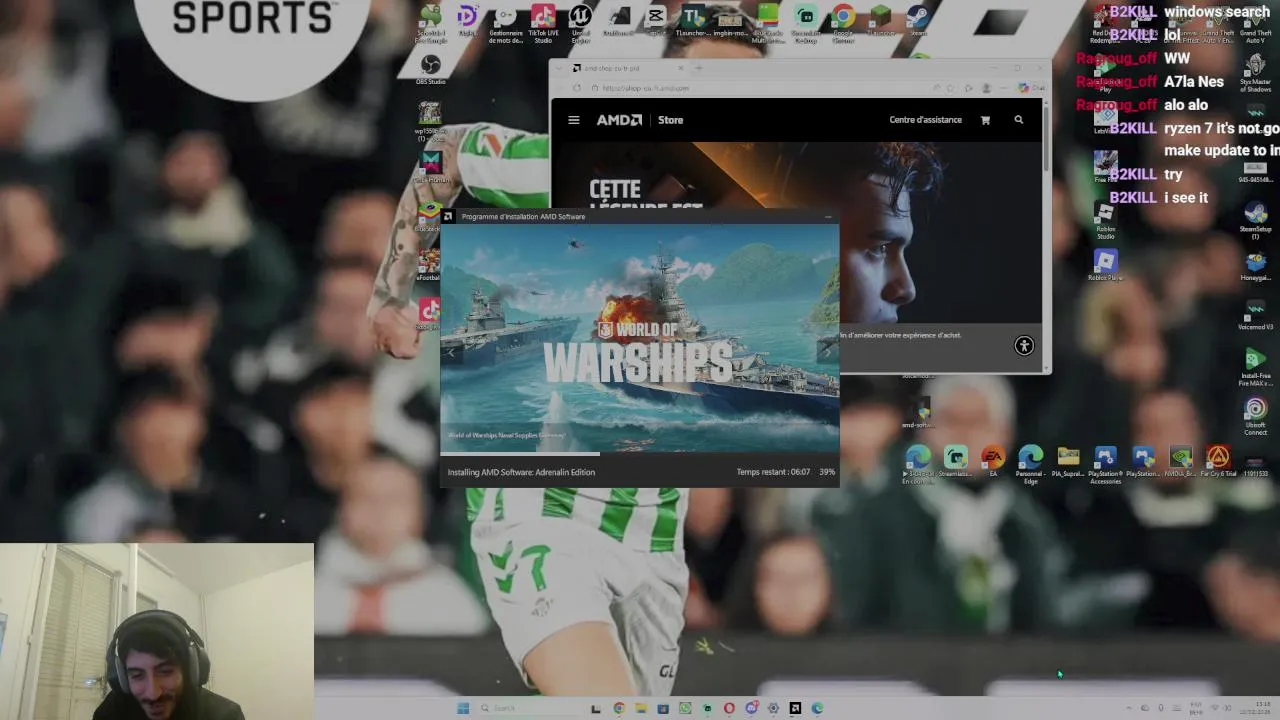
Task: Click 'Installing AMD Software: Adrenalin Edition' text
Action: point(521,472)
